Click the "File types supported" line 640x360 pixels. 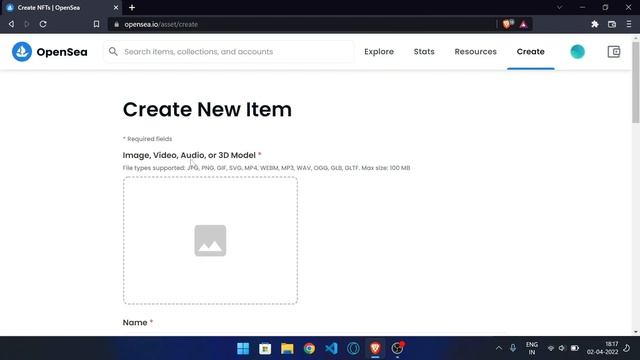coord(266,168)
